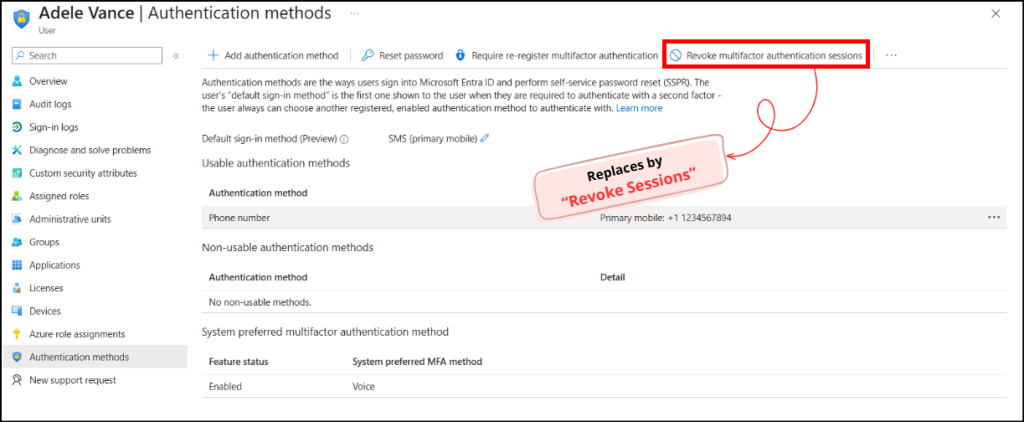The height and width of the screenshot is (422, 1024).
Task: Click the Groups sidebar icon
Action: (x=18, y=242)
